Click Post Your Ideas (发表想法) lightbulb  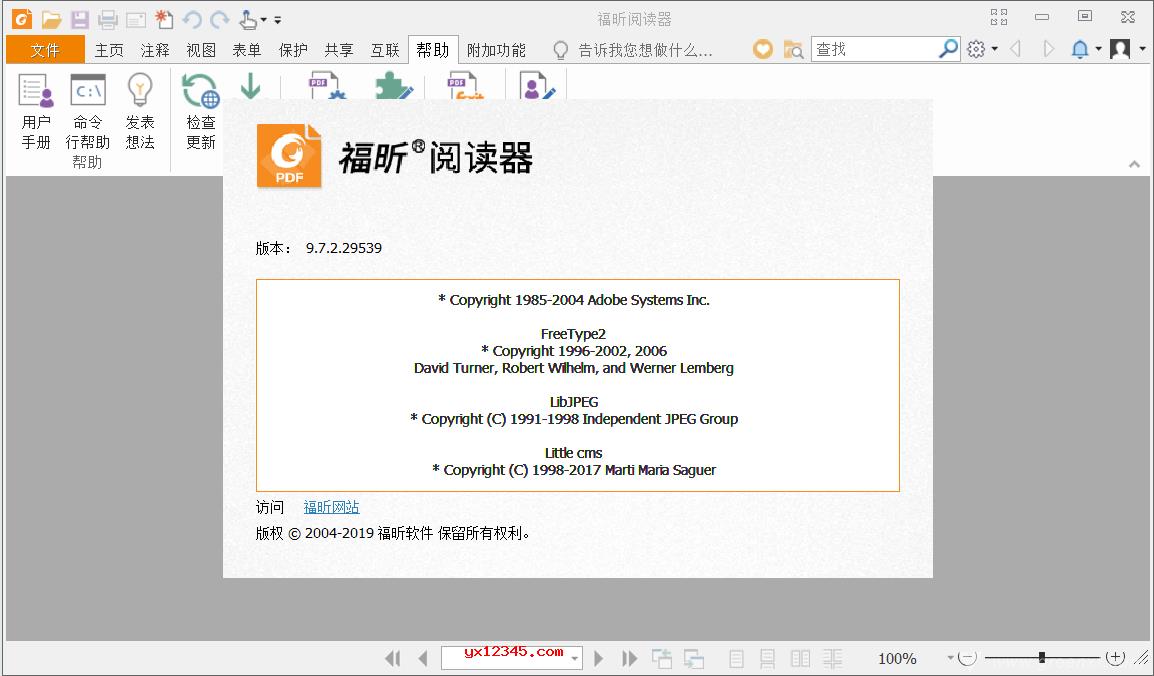click(140, 112)
